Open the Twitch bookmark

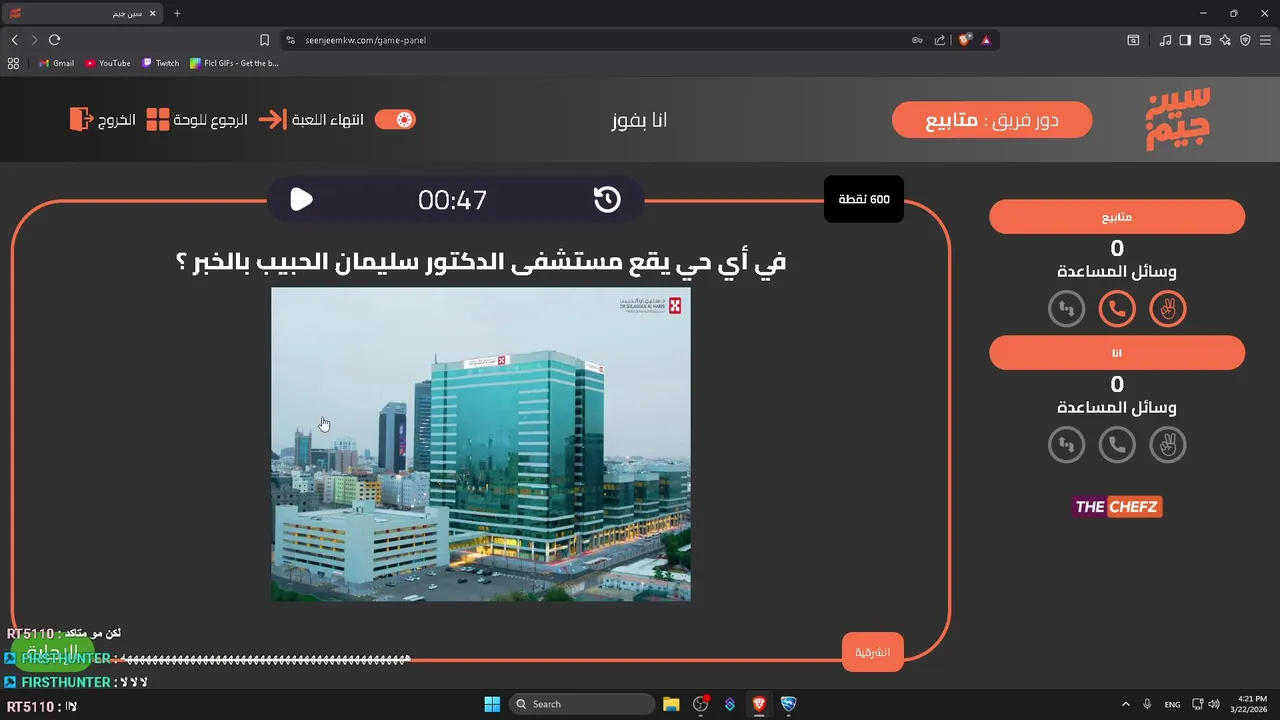pos(160,63)
